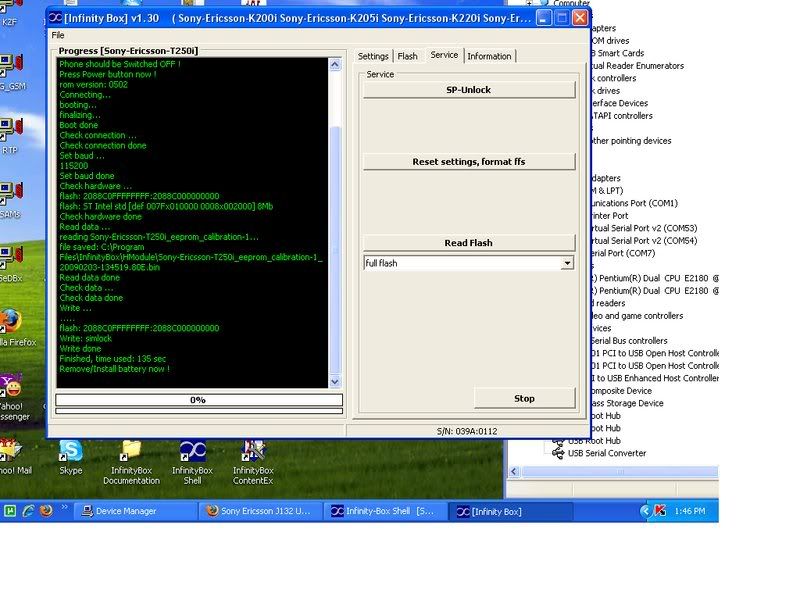800x600 pixels.
Task: Click log line "Boot done"
Action: [x=79, y=125]
